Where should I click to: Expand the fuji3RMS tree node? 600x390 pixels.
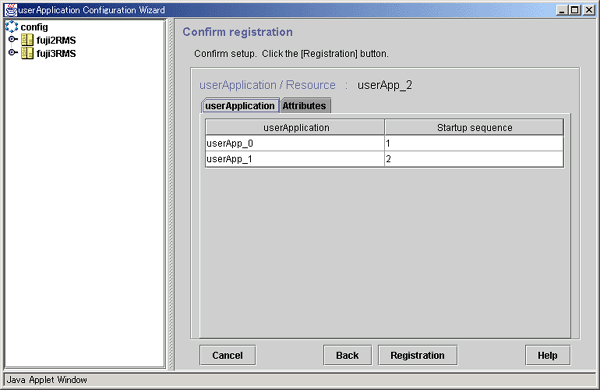(x=12, y=52)
